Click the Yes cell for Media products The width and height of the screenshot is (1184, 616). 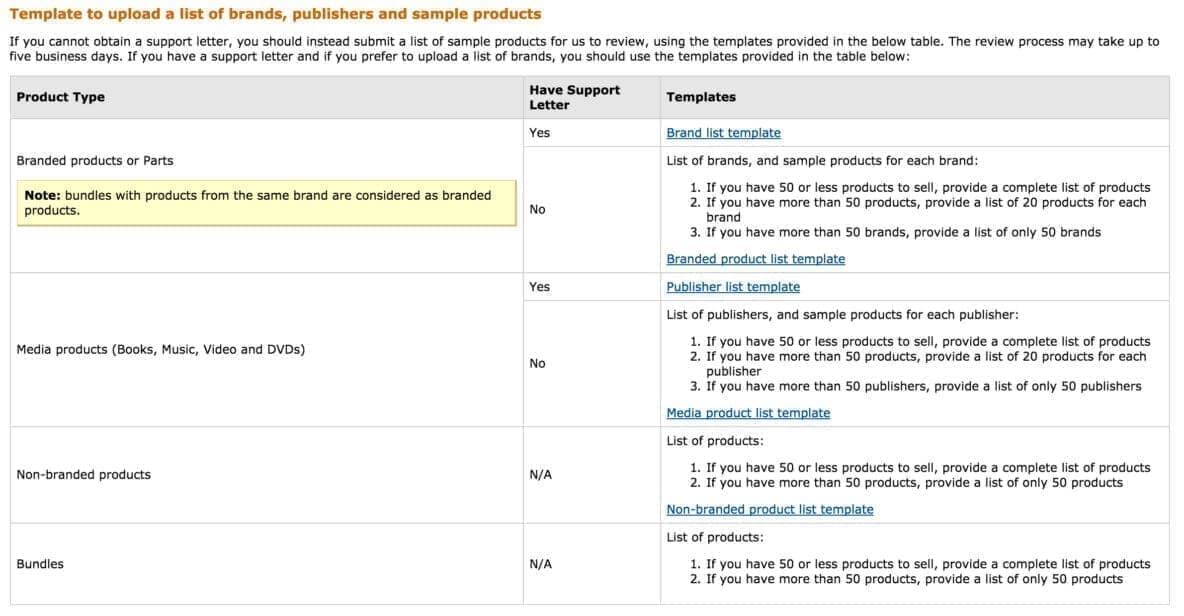pos(539,286)
